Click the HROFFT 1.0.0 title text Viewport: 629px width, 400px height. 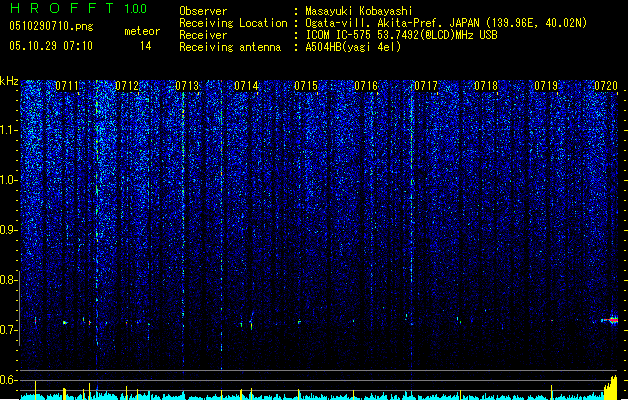tap(79, 8)
